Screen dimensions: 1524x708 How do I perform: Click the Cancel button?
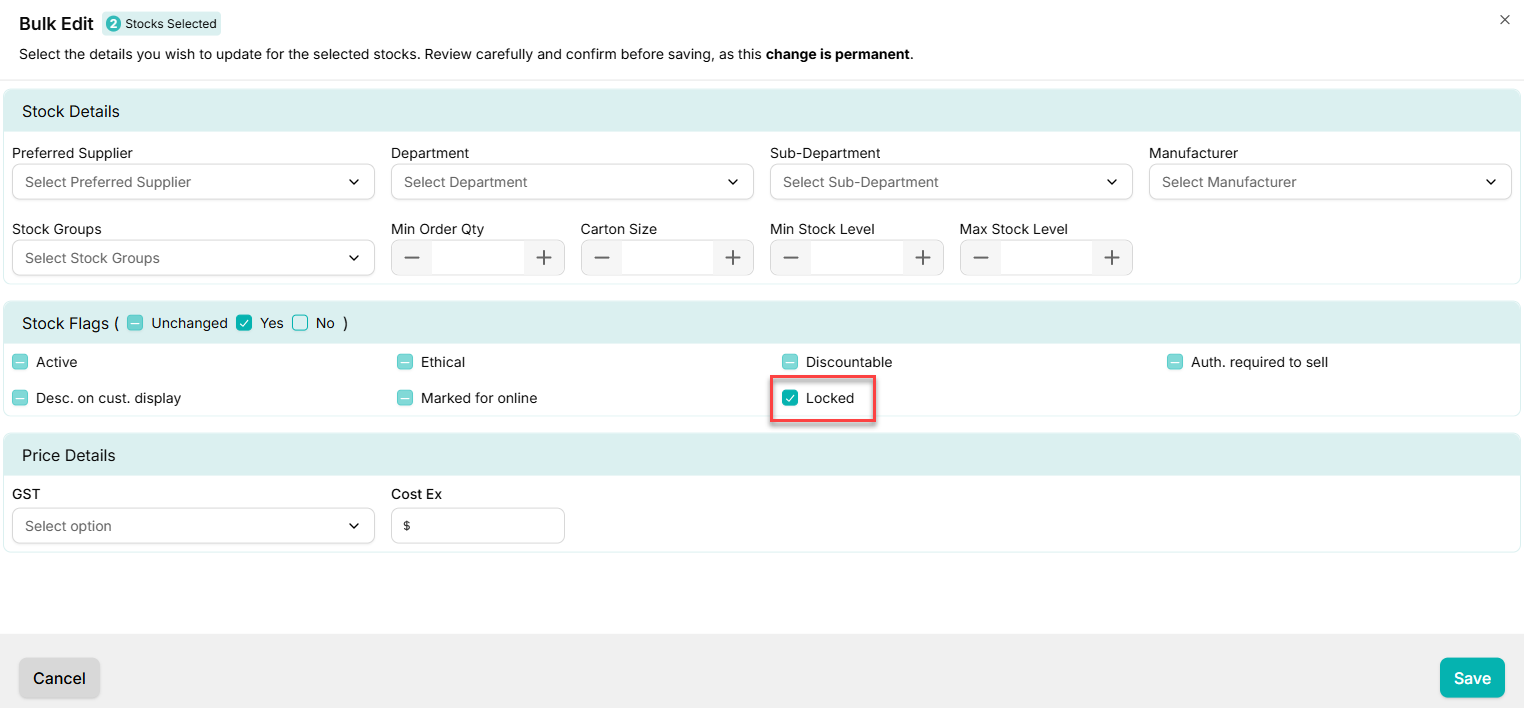coord(59,678)
